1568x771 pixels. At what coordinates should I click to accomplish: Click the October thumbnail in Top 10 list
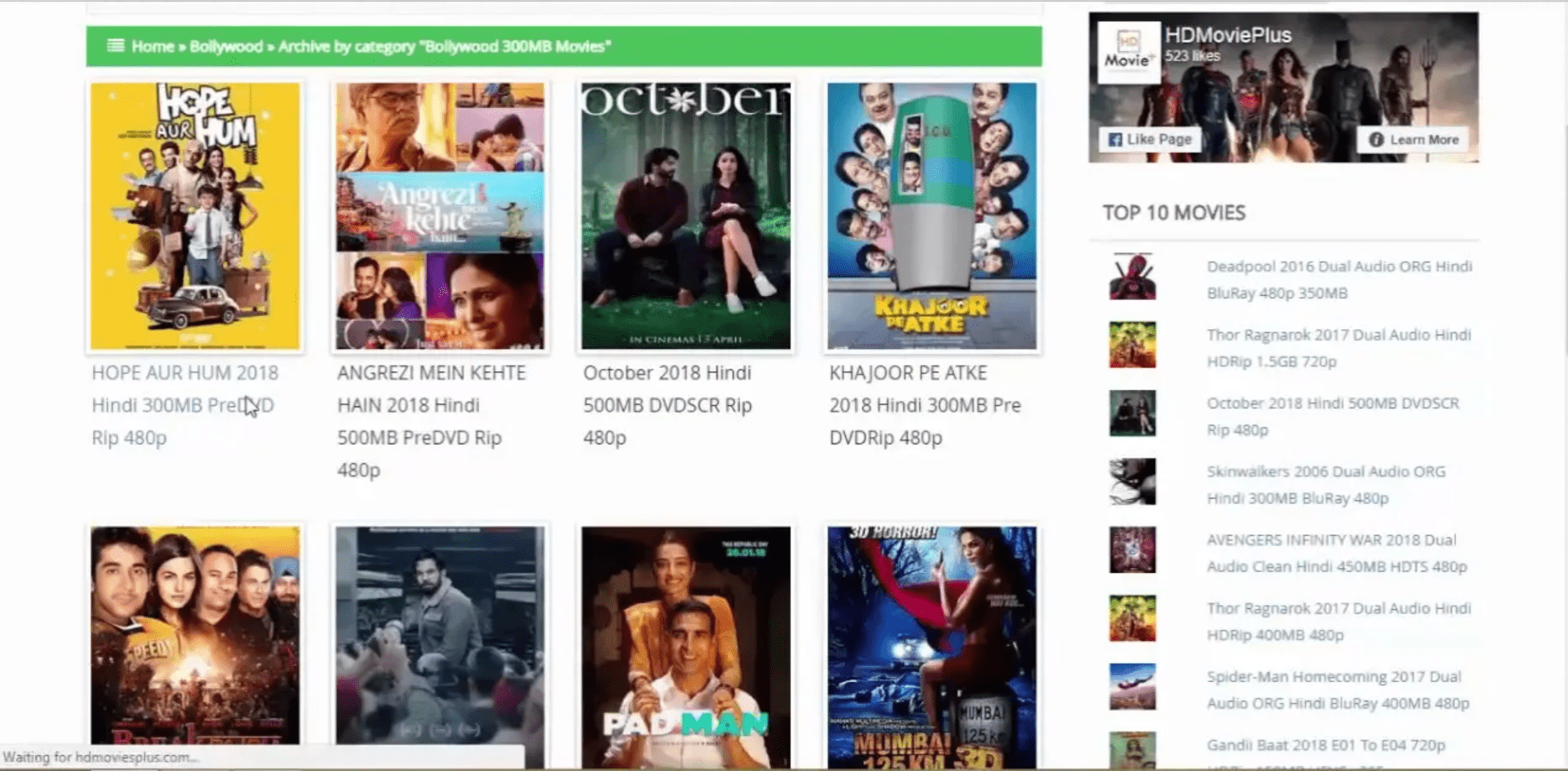click(x=1132, y=413)
